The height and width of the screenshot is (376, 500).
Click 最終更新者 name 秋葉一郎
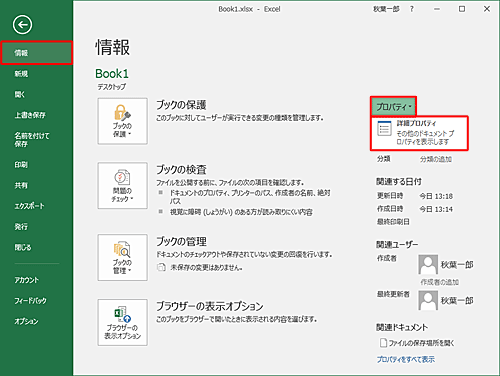click(x=457, y=301)
